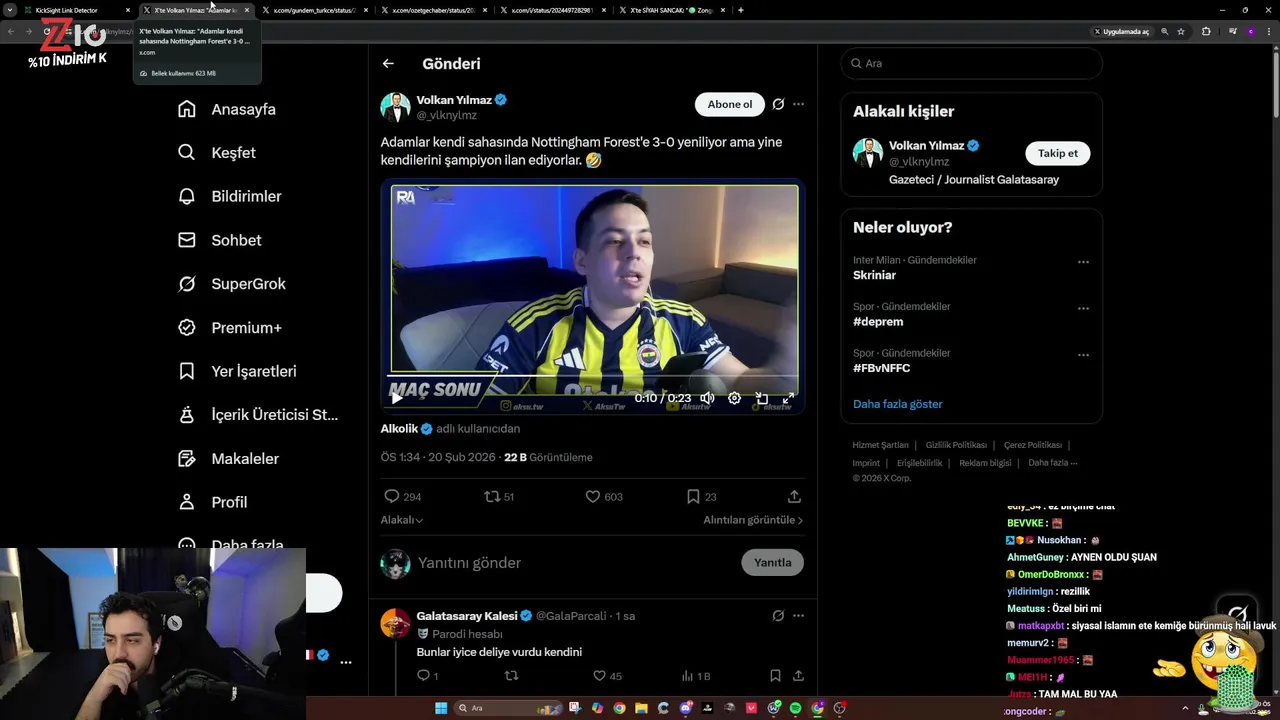The width and height of the screenshot is (1280, 720).
Task: Follow Volkan Yılmaz with Takip et
Action: [1057, 153]
